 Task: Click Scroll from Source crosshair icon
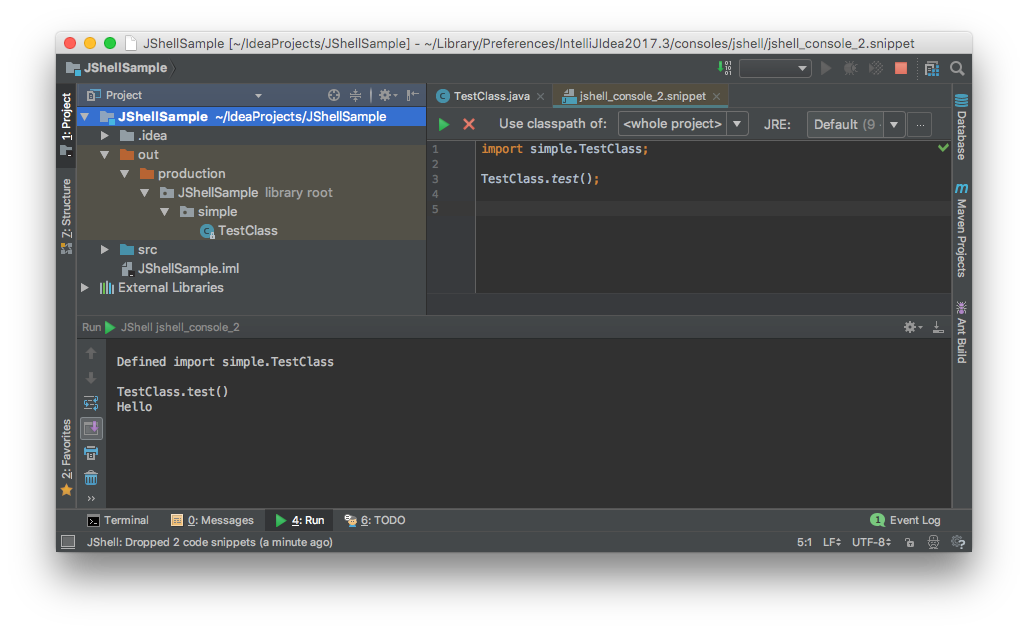point(334,95)
